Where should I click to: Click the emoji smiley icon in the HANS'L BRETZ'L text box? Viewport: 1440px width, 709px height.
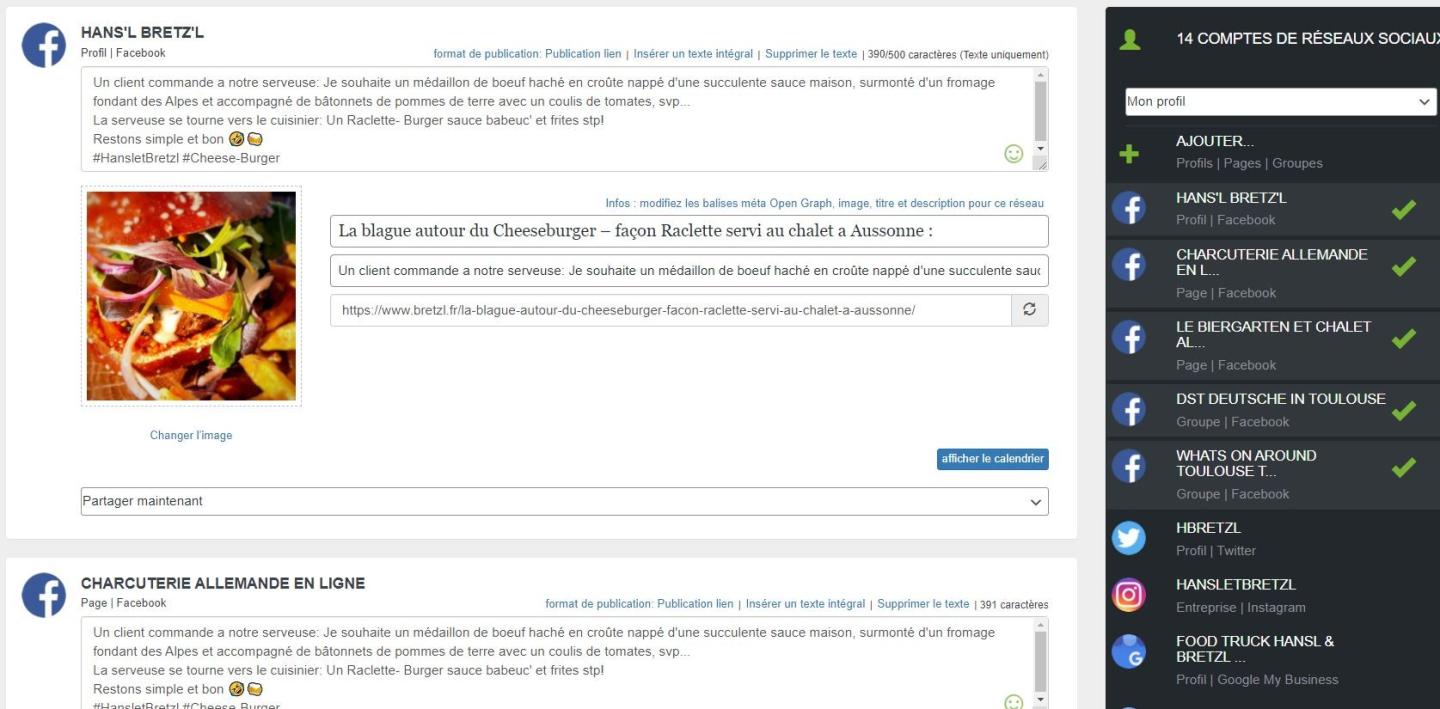tap(1013, 154)
